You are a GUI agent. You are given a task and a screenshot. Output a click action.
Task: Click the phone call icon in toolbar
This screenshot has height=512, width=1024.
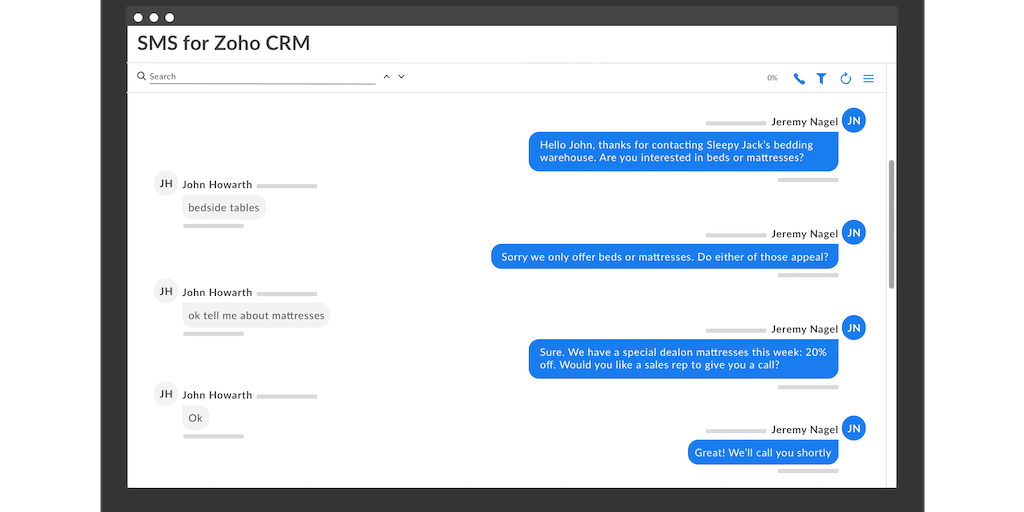click(799, 78)
